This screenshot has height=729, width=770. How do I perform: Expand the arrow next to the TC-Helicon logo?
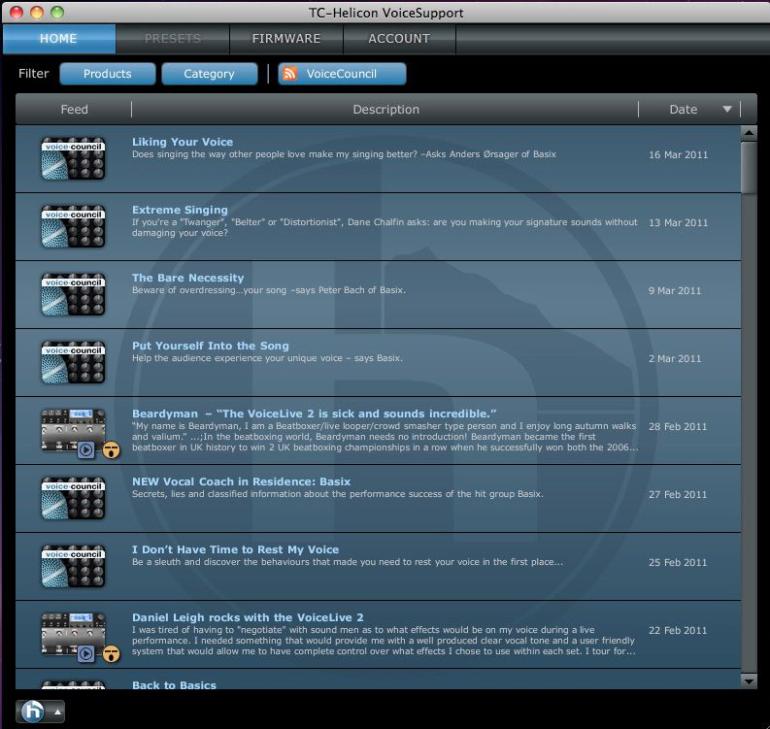(57, 712)
